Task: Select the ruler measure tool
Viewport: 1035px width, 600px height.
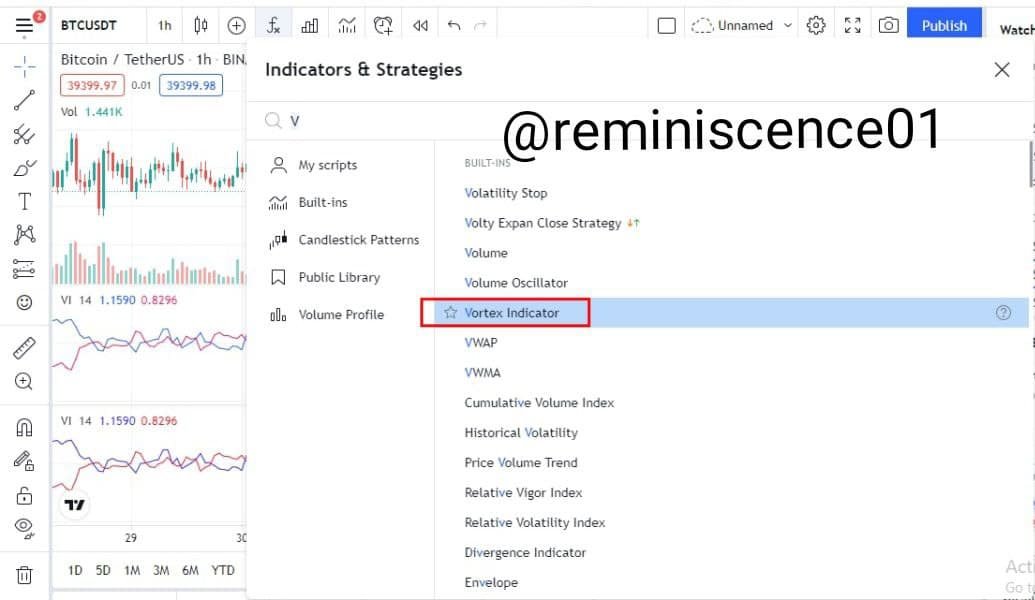Action: [x=24, y=348]
